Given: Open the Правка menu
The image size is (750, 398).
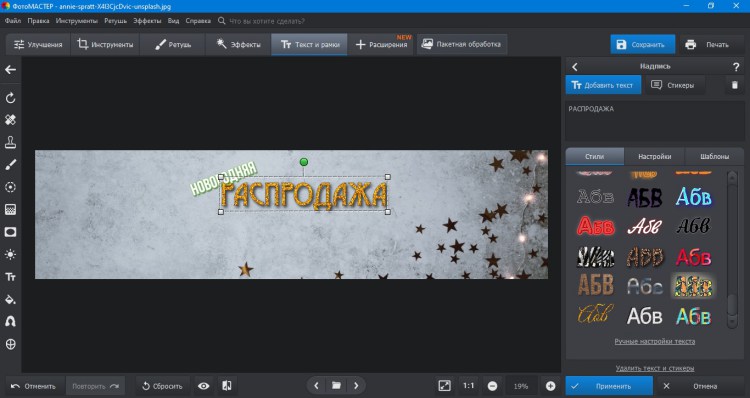Looking at the screenshot, I should click(x=38, y=21).
